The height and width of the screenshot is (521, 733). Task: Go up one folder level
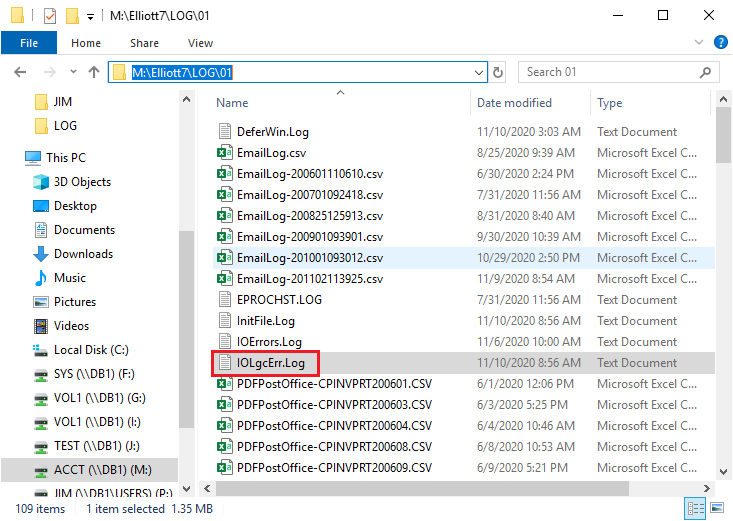(94, 72)
